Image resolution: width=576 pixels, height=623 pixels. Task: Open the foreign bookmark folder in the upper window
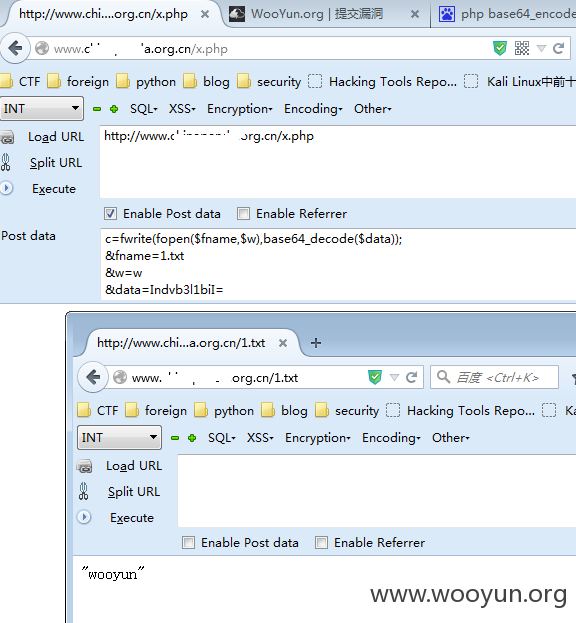(78, 81)
